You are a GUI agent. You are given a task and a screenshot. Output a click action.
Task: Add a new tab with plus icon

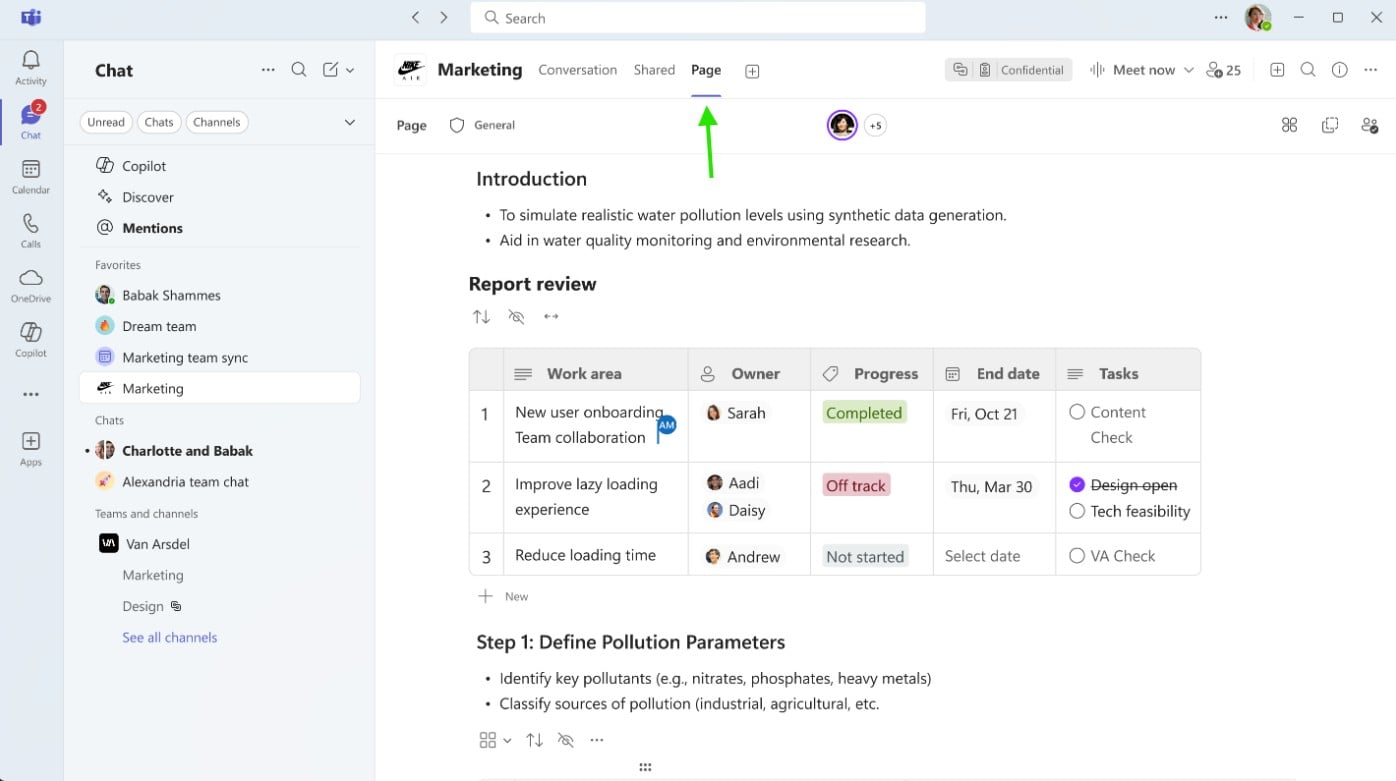(x=752, y=71)
